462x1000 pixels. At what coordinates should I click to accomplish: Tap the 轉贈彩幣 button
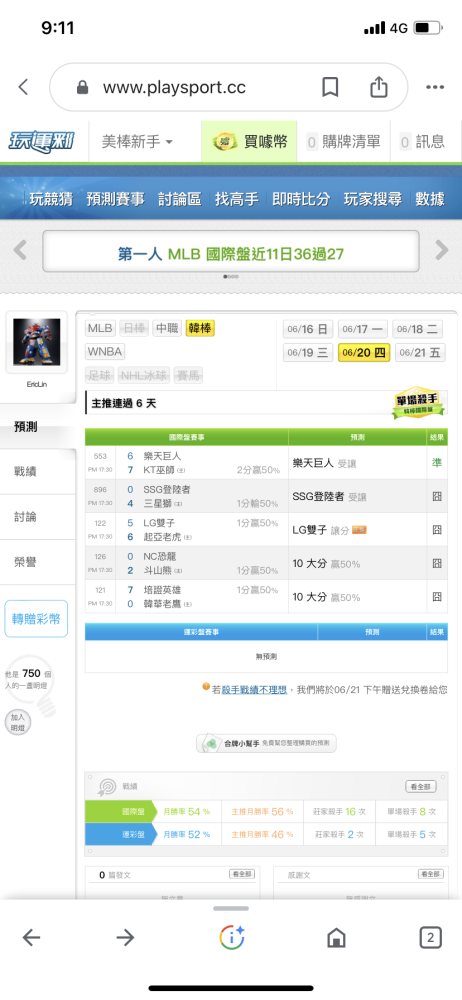[36, 619]
